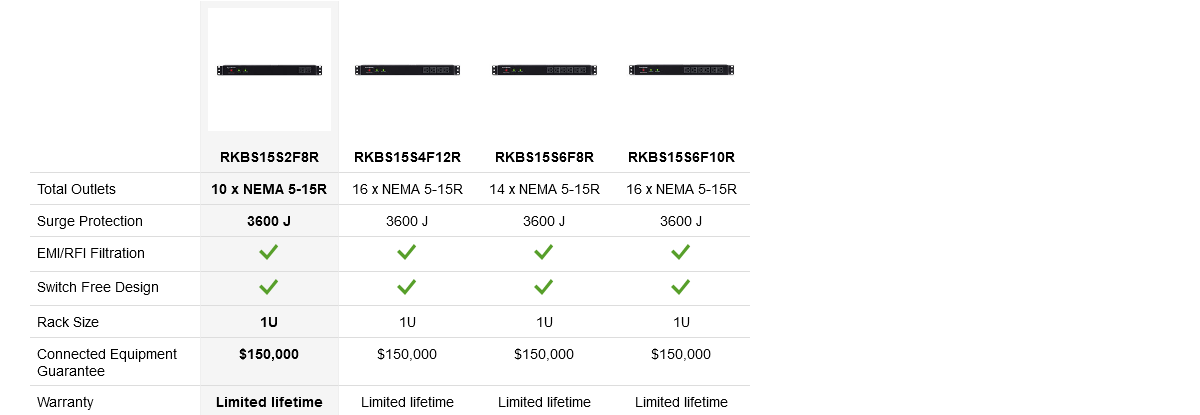Select the RKBS15S6F8R model name
Screen dimensions: 1200x415
pyautogui.click(x=544, y=157)
